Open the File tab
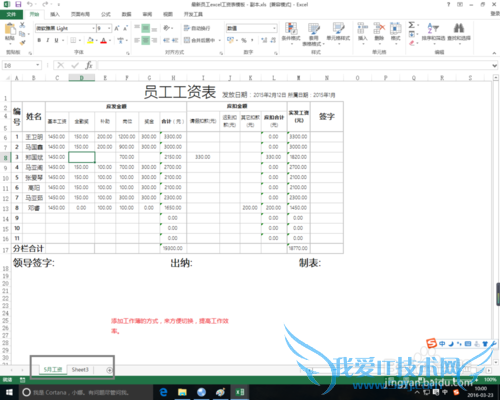Image resolution: width=500 pixels, height=400 pixels. (11, 14)
